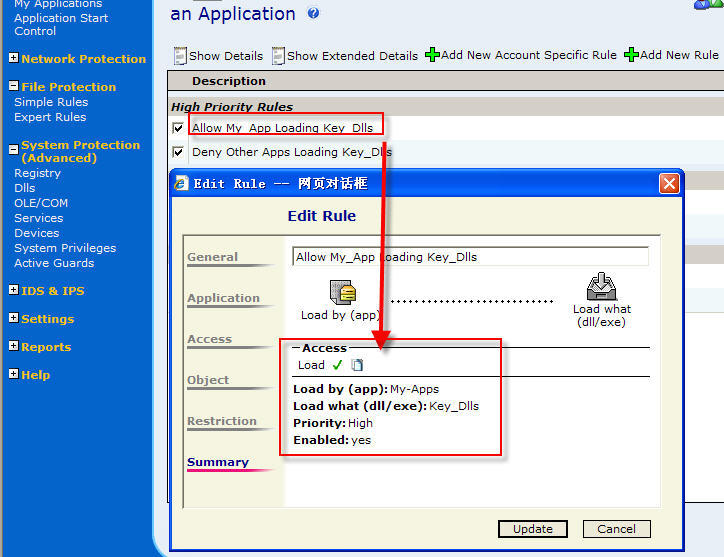Select the Deny Other Apps Loading Key_Dlls rule

292,152
